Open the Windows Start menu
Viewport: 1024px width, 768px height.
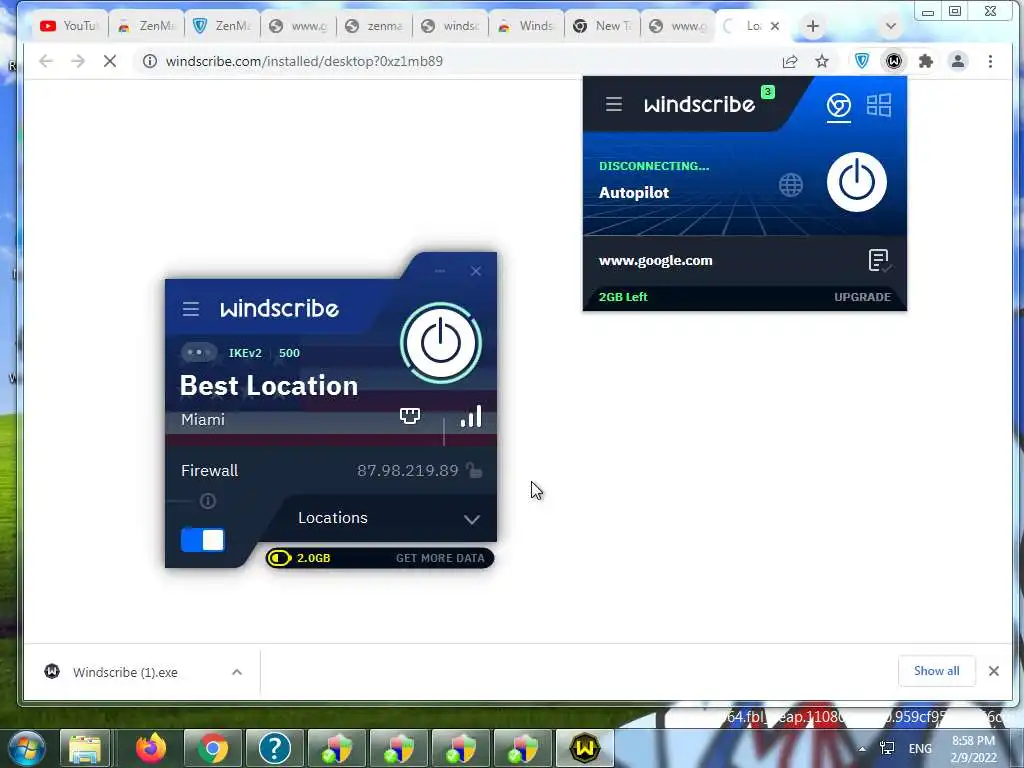click(26, 748)
